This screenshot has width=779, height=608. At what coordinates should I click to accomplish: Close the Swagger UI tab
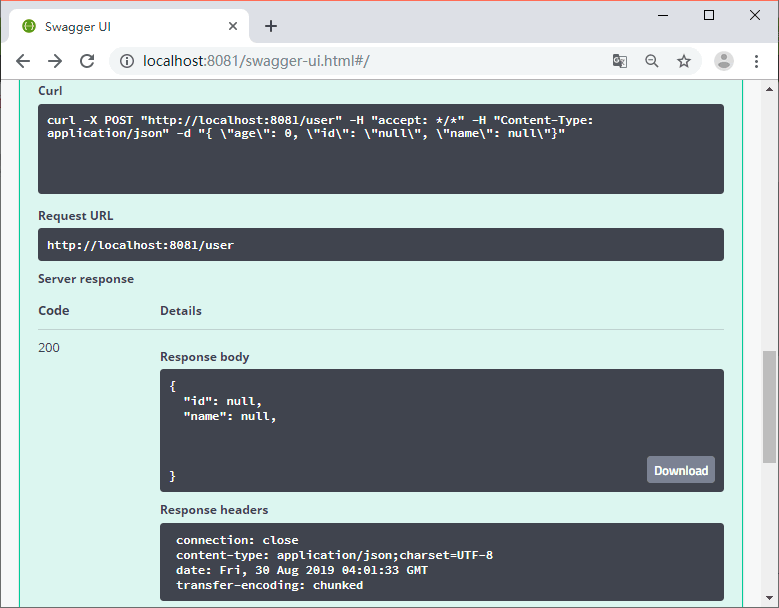(x=233, y=26)
